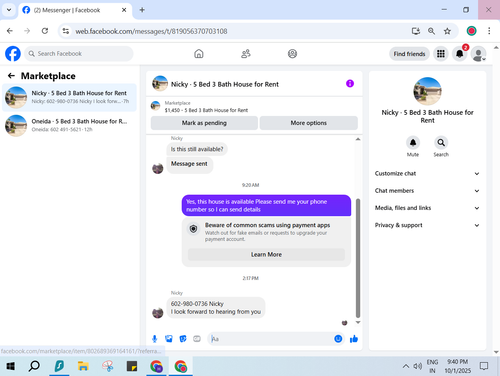500x376 pixels.
Task: Click the shield icon in scam warning
Action: coord(193,229)
